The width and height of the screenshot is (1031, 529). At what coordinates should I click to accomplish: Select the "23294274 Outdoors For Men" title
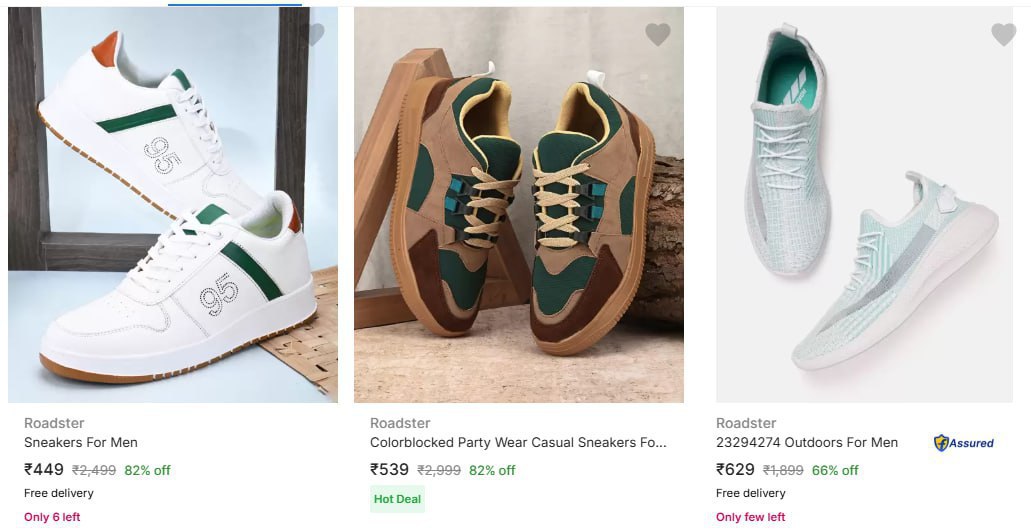pyautogui.click(x=807, y=442)
